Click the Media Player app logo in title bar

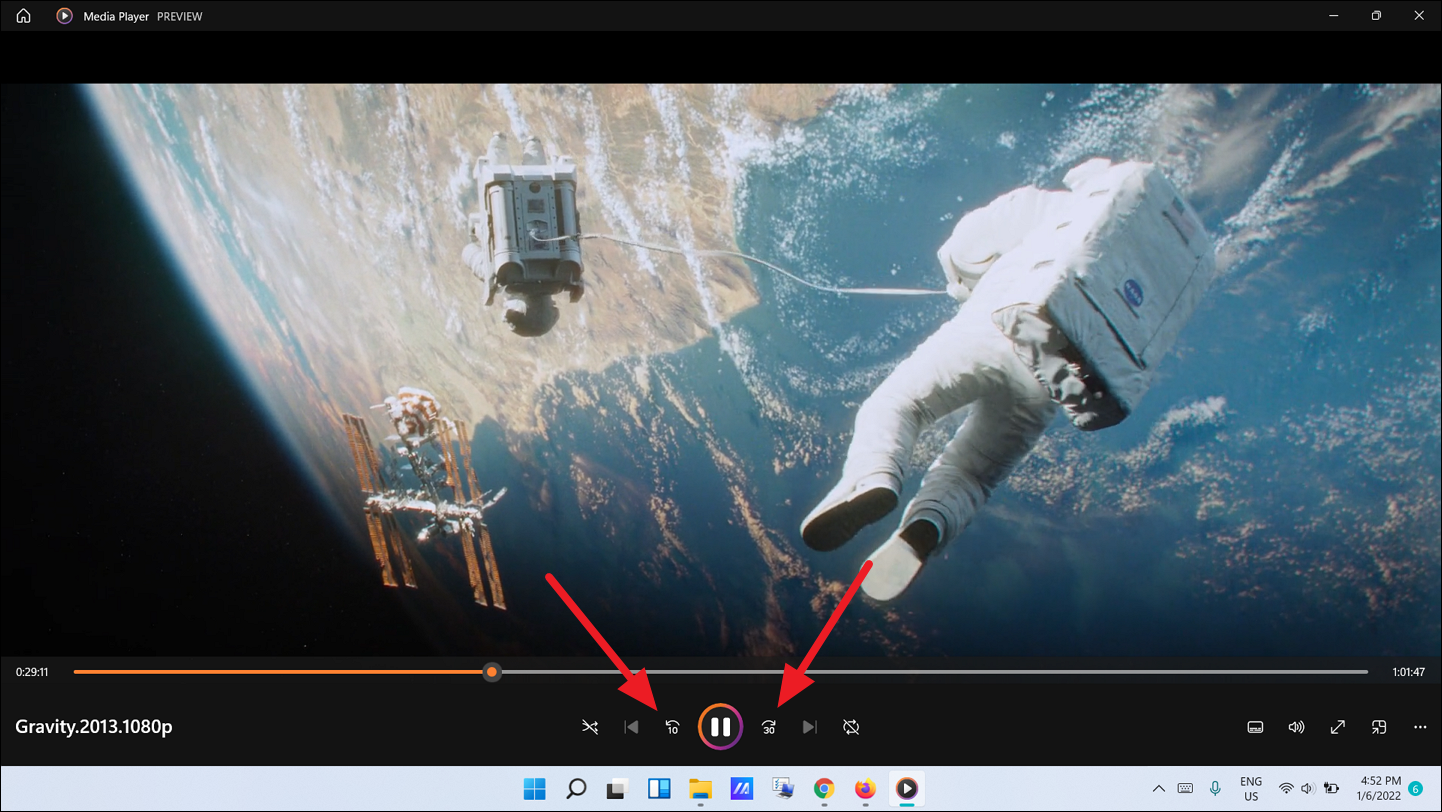coord(64,16)
